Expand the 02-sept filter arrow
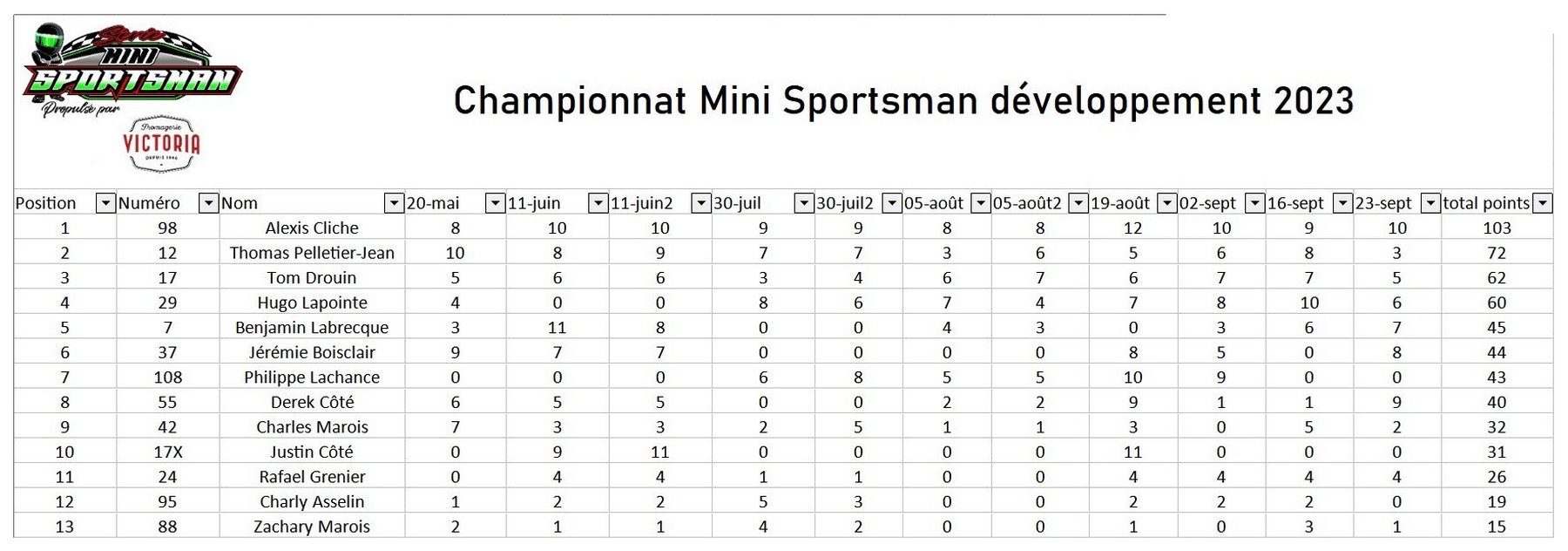This screenshot has width=1568, height=551. pos(1255,203)
